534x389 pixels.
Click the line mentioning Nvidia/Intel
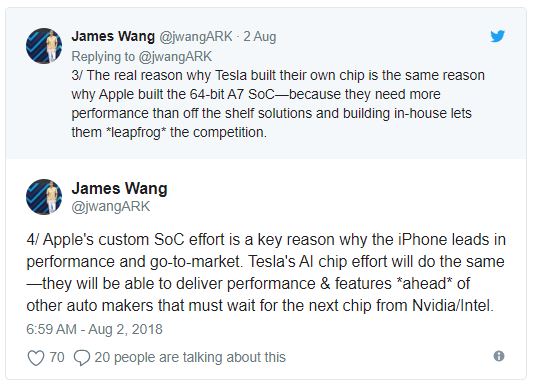coord(260,305)
